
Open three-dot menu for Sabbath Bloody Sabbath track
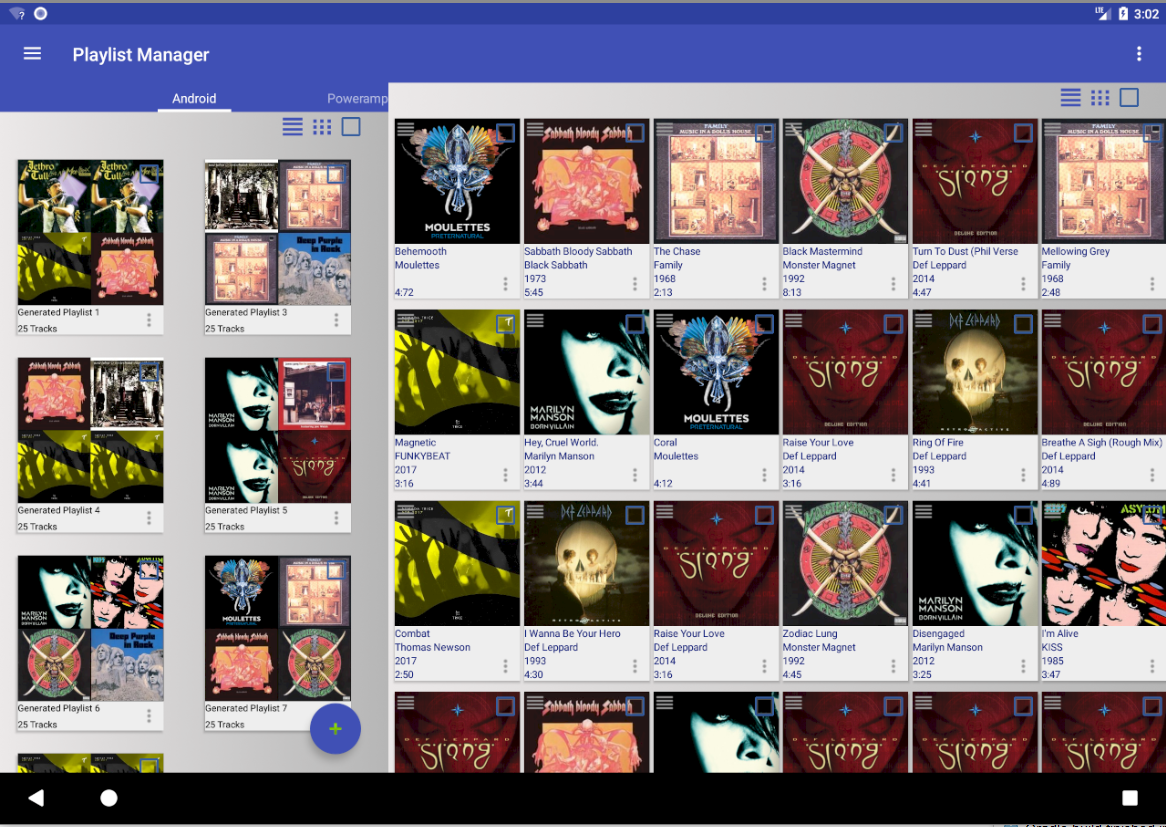coord(635,283)
